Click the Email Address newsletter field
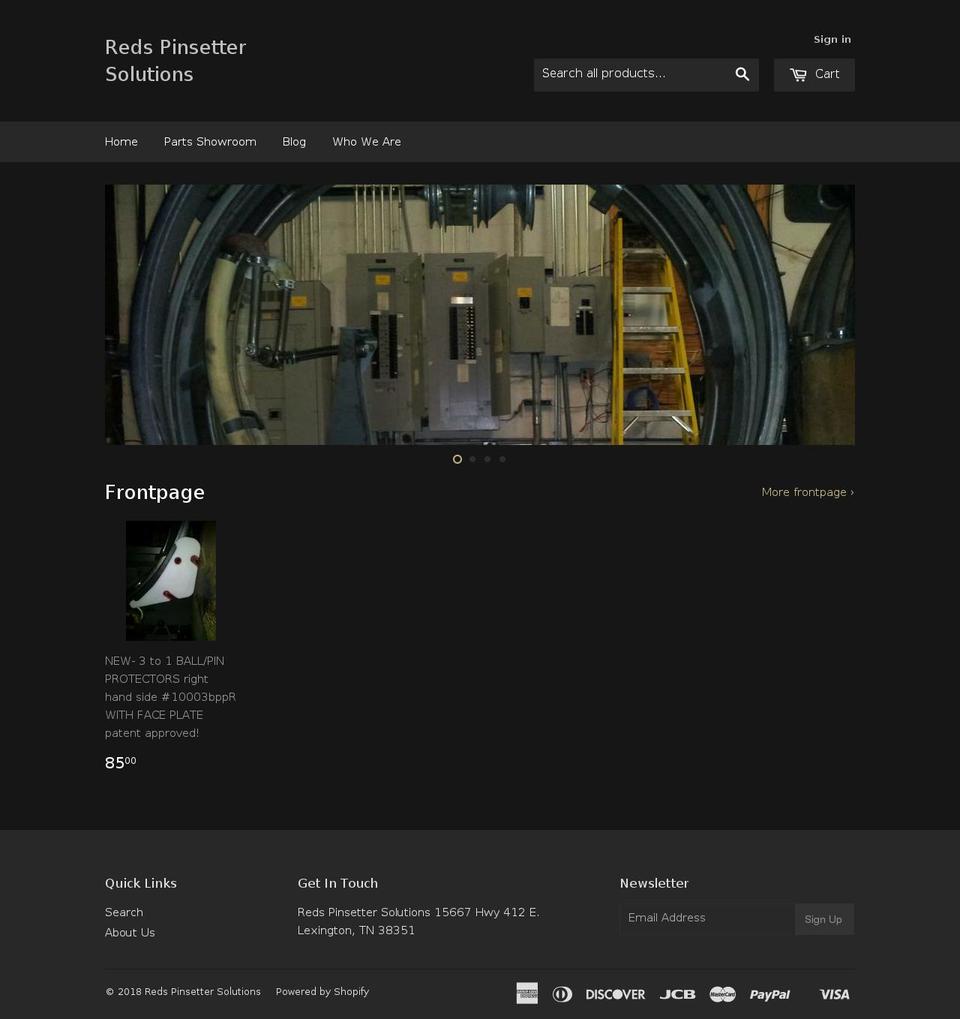The width and height of the screenshot is (960, 1019). point(707,917)
